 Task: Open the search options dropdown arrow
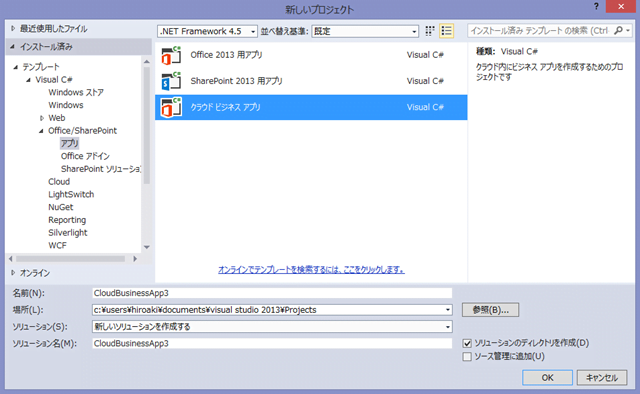628,31
